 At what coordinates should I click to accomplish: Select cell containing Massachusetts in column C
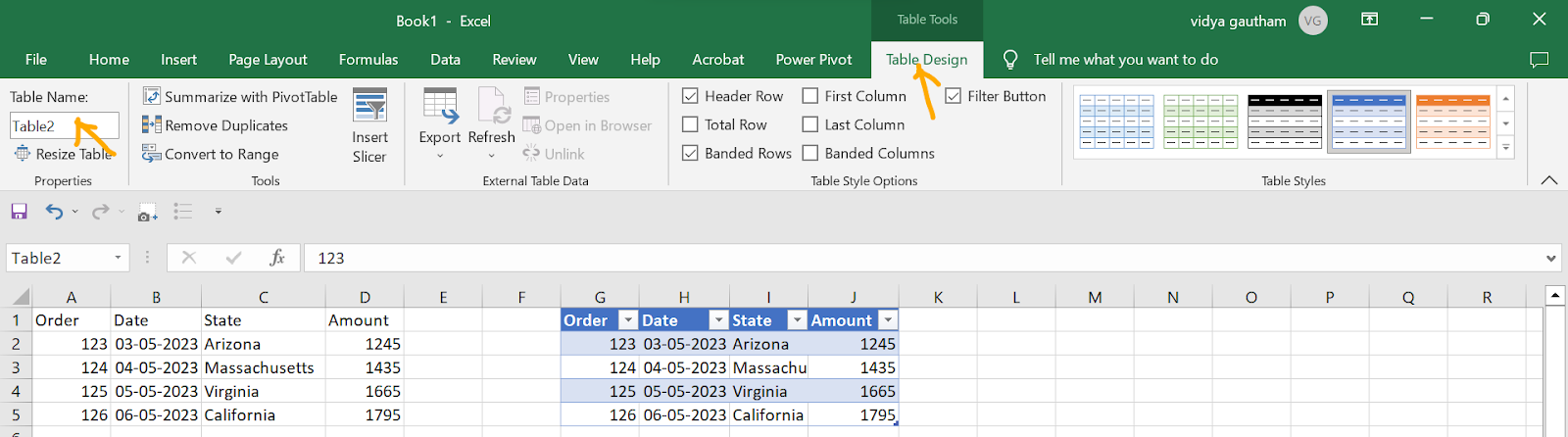[x=263, y=367]
